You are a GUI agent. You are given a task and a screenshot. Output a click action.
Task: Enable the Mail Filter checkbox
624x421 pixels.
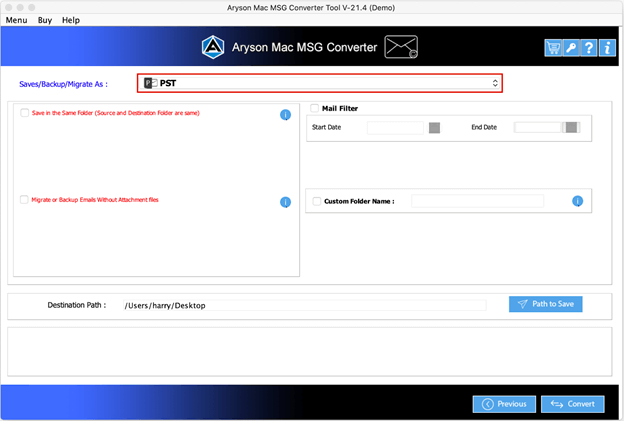[314, 108]
